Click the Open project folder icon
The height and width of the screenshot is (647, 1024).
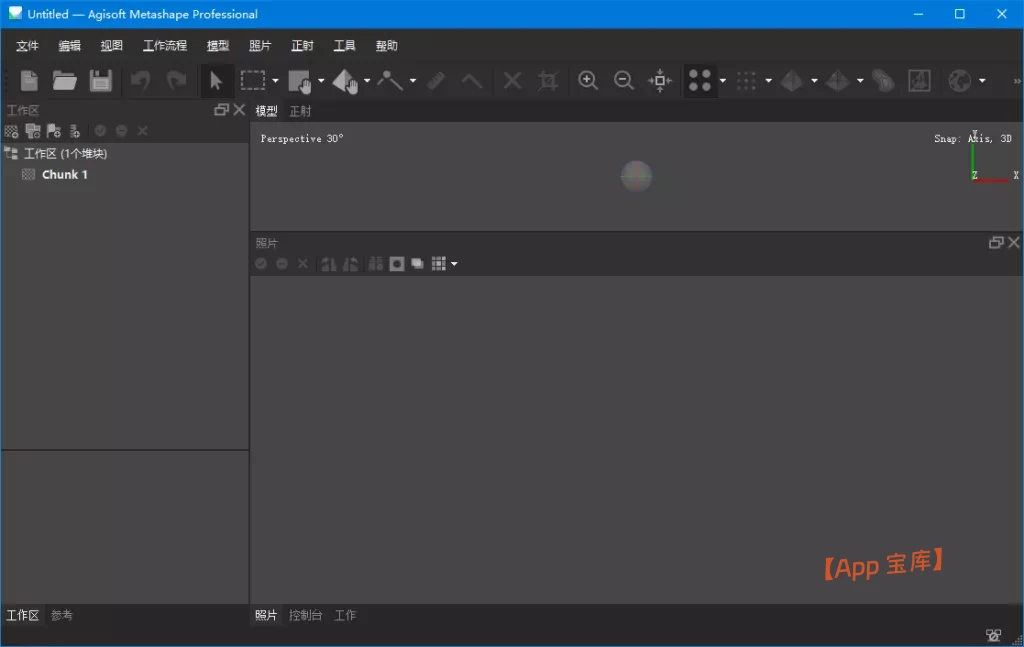click(x=65, y=81)
